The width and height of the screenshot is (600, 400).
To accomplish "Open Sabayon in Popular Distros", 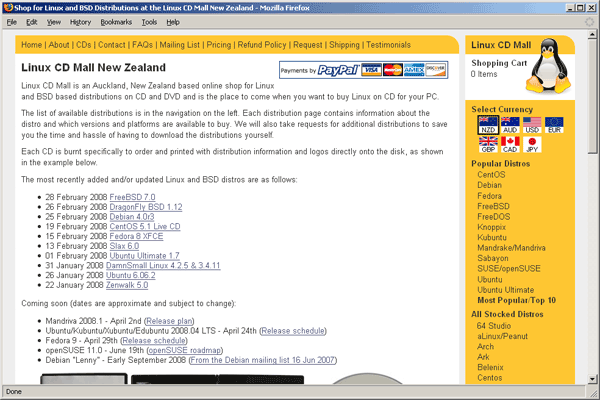I will click(x=493, y=258).
